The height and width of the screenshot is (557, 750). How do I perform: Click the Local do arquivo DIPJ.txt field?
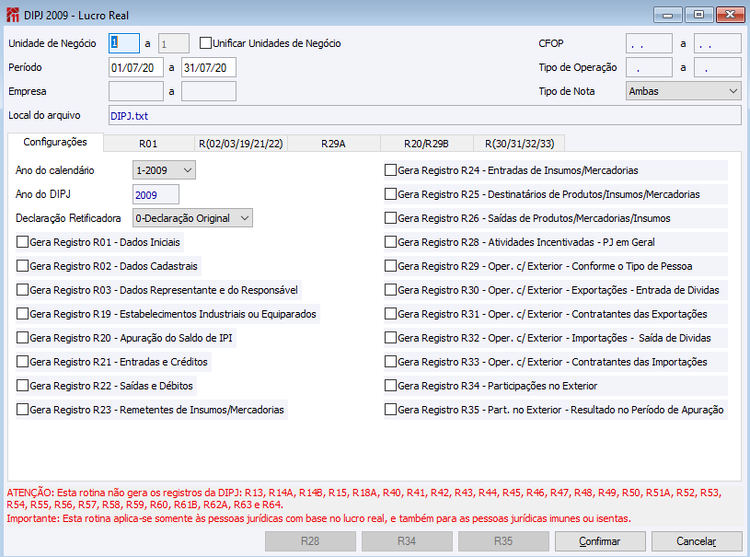pos(425,115)
